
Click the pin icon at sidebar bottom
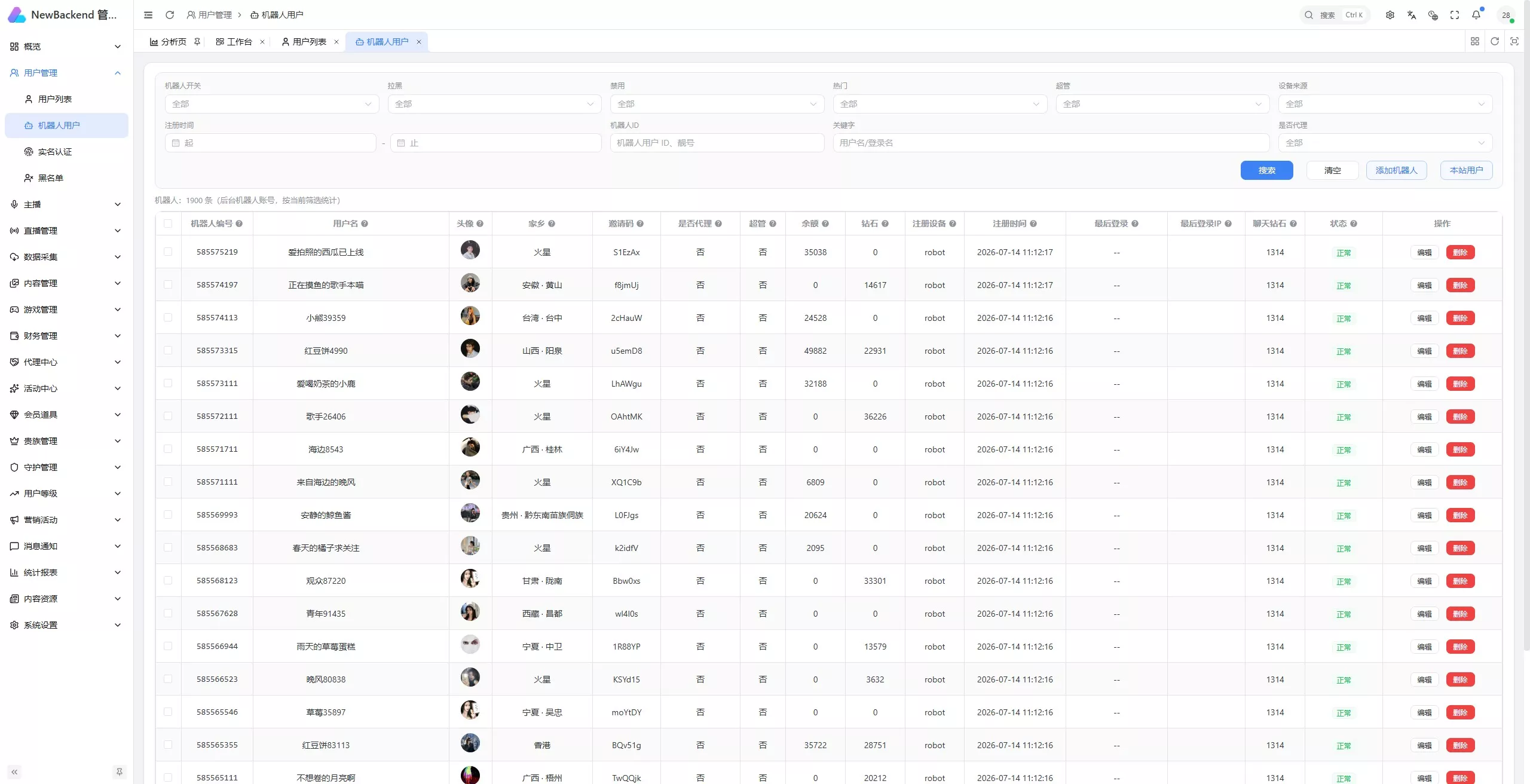pyautogui.click(x=120, y=772)
